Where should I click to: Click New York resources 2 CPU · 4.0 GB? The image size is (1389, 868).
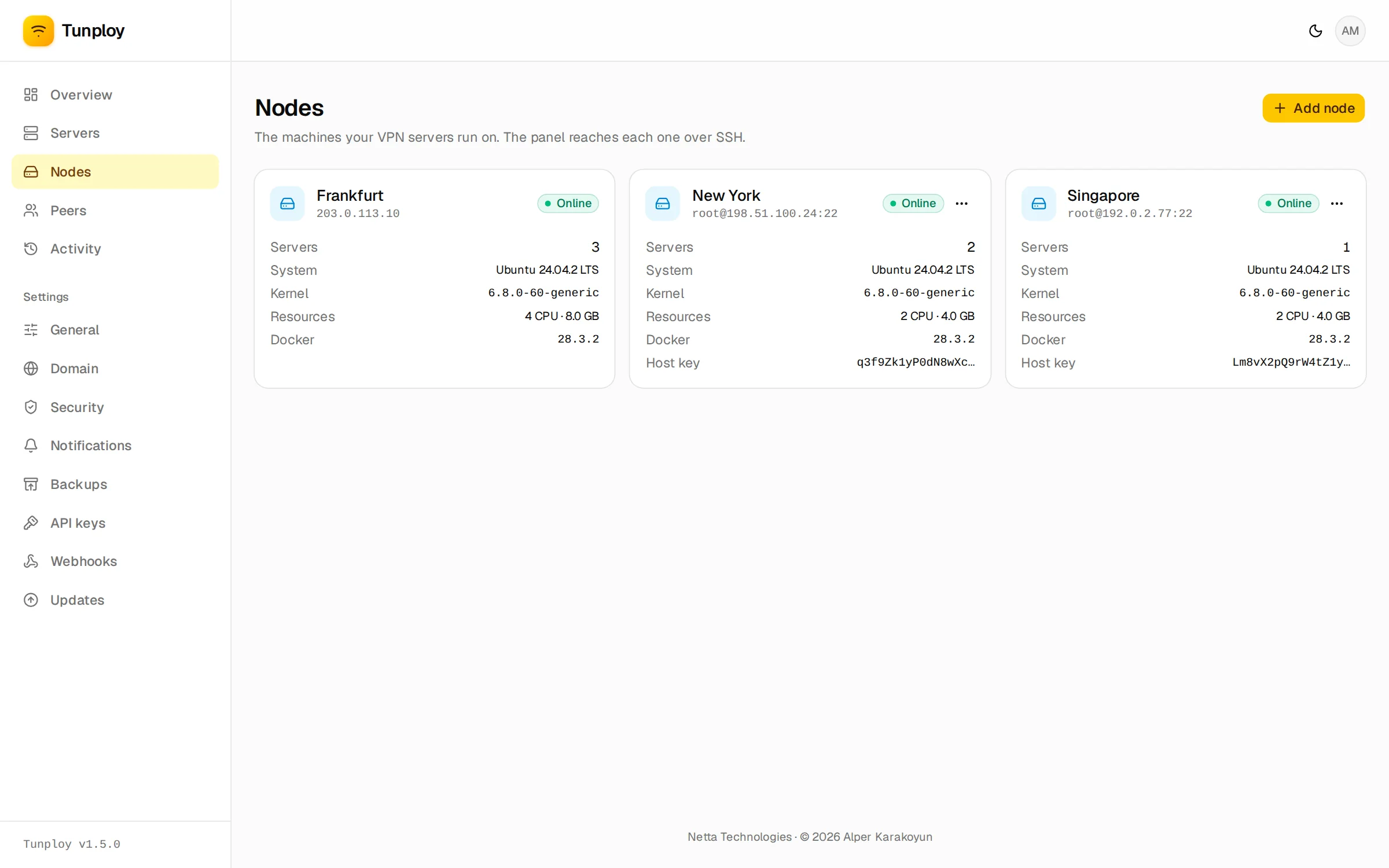(x=937, y=316)
